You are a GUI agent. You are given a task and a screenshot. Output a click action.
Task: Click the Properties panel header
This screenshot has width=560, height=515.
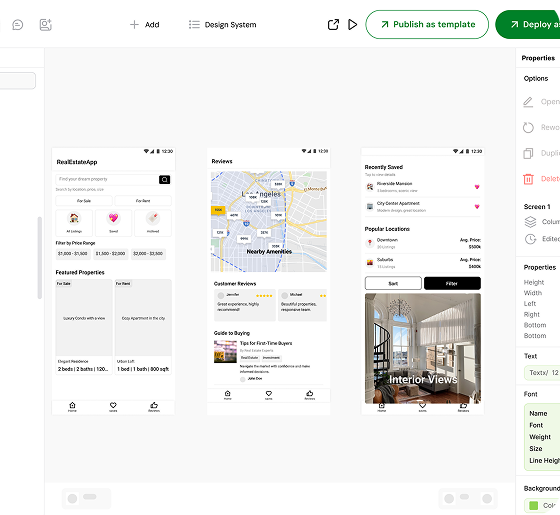(x=538, y=58)
